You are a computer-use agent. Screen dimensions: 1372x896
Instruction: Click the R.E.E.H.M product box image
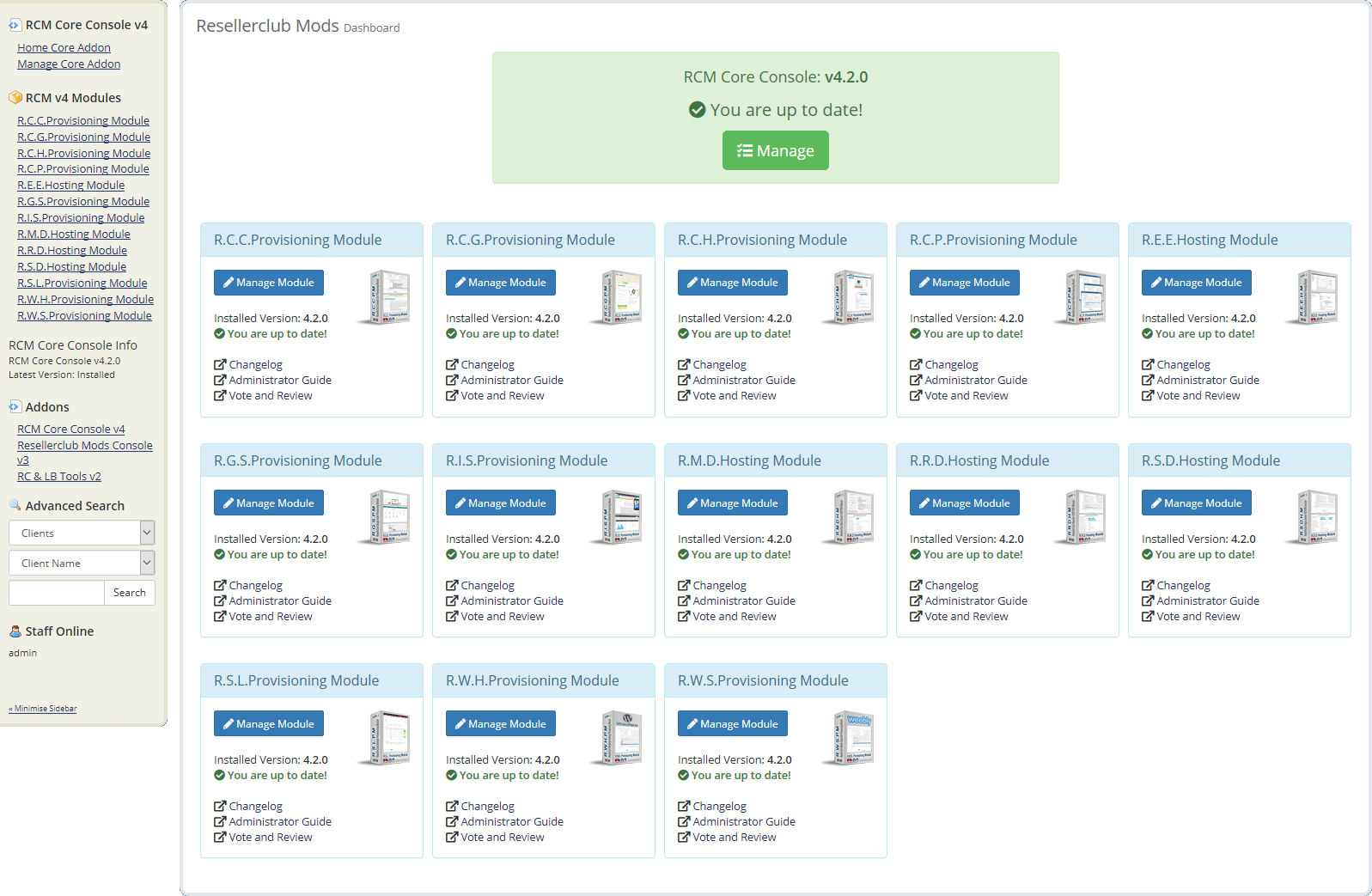(x=1312, y=296)
